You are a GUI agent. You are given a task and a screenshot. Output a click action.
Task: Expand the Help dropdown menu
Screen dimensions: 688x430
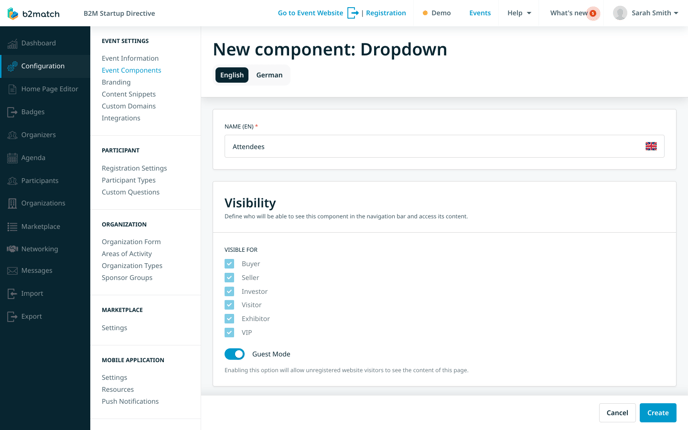519,13
